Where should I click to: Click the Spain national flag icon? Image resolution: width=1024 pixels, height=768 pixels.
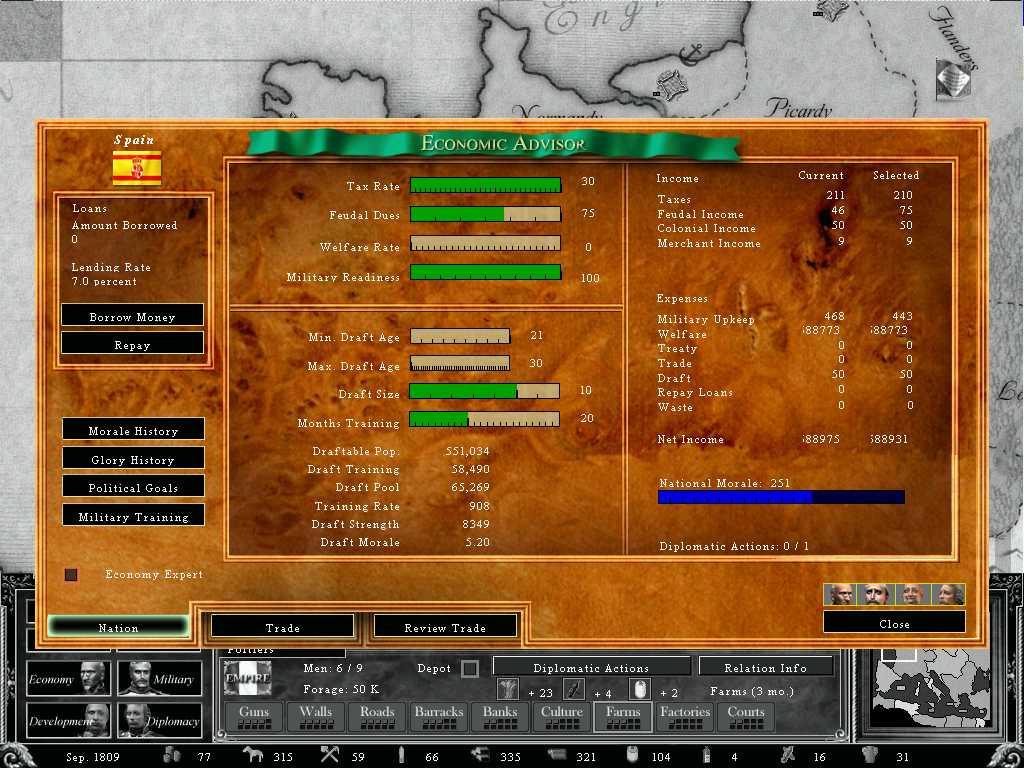pyautogui.click(x=136, y=168)
